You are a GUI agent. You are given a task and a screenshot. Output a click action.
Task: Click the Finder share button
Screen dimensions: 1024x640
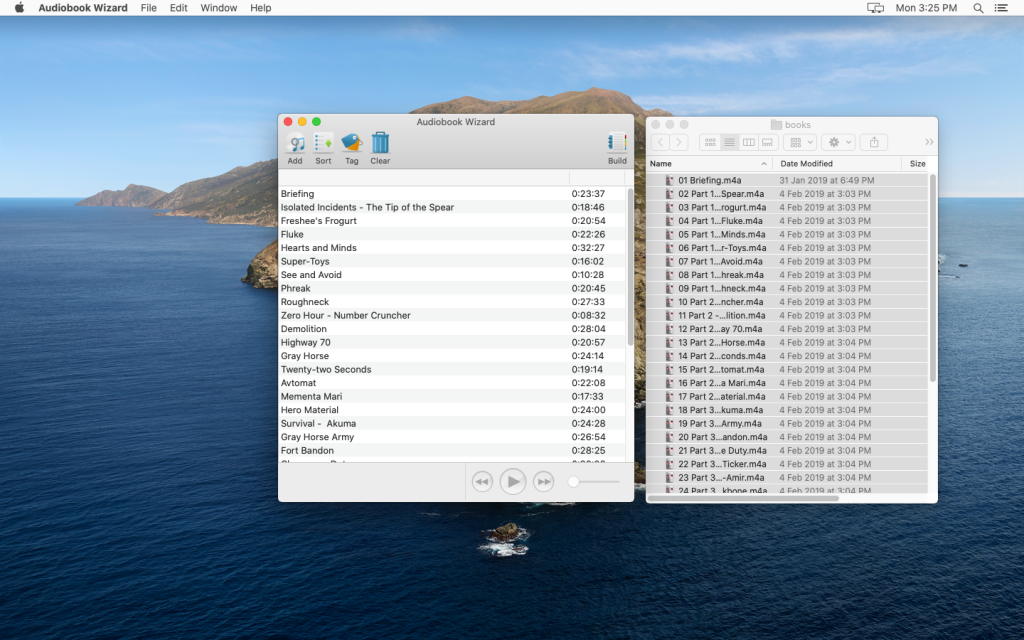(874, 142)
